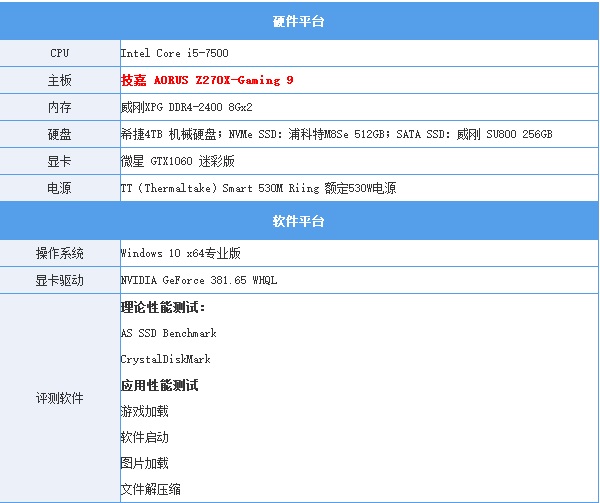Image resolution: width=600 pixels, height=503 pixels.
Task: Select the 显卡驱动 row label
Action: click(59, 280)
